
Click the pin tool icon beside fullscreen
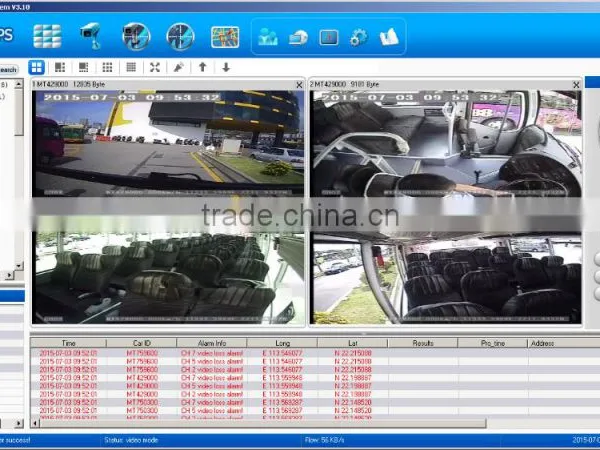coord(178,67)
